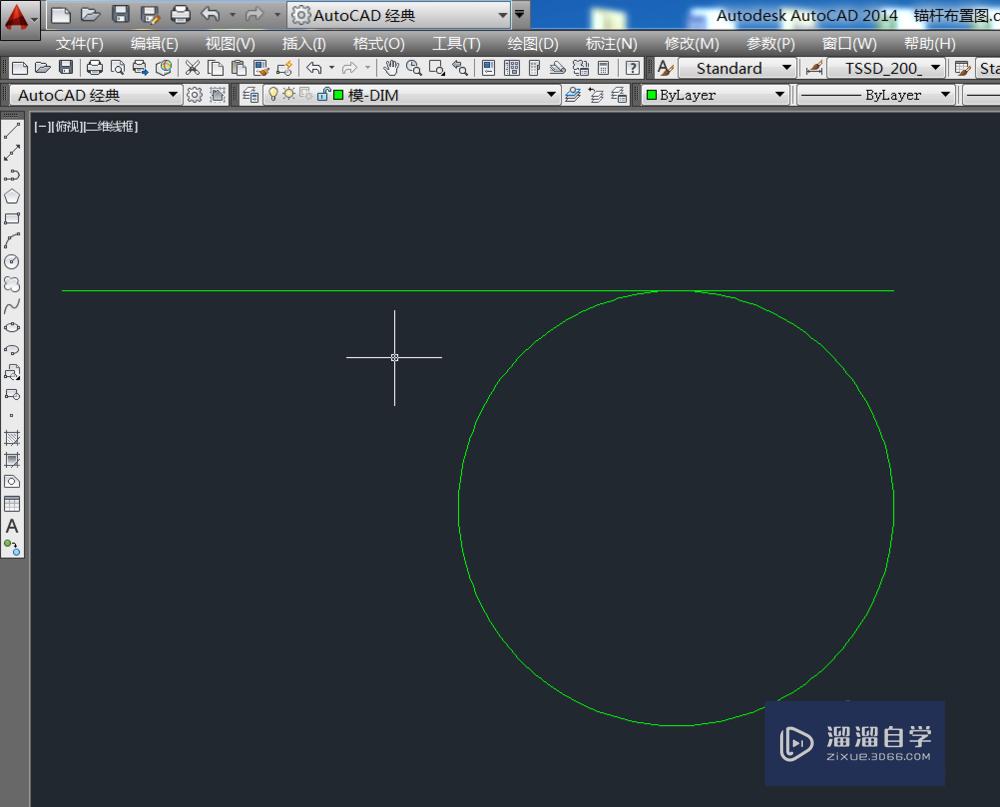This screenshot has width=1000, height=807.
Task: Select the Multiline Text tool
Action: [12, 527]
